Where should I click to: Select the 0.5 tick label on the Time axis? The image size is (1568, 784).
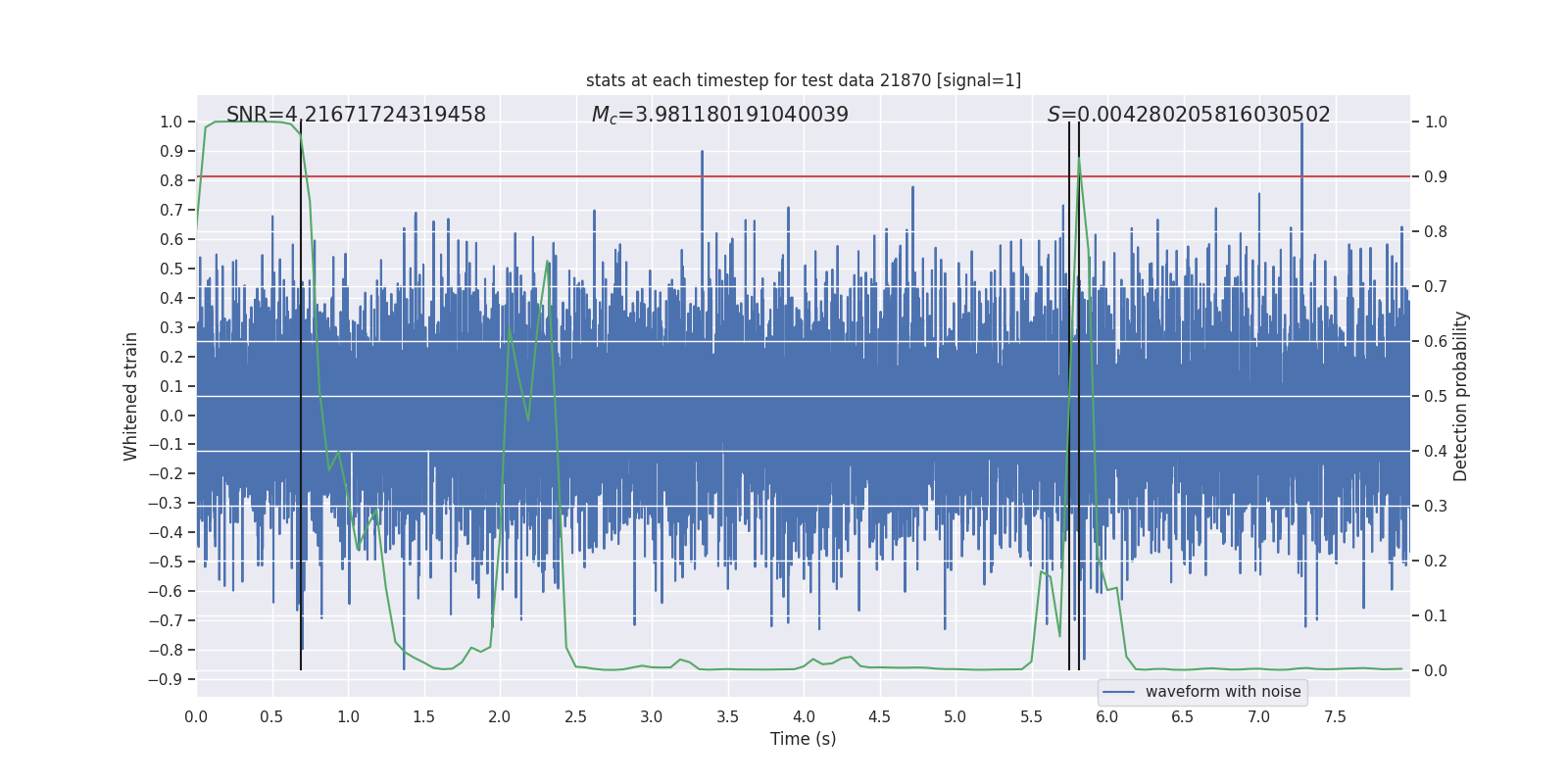coord(271,716)
